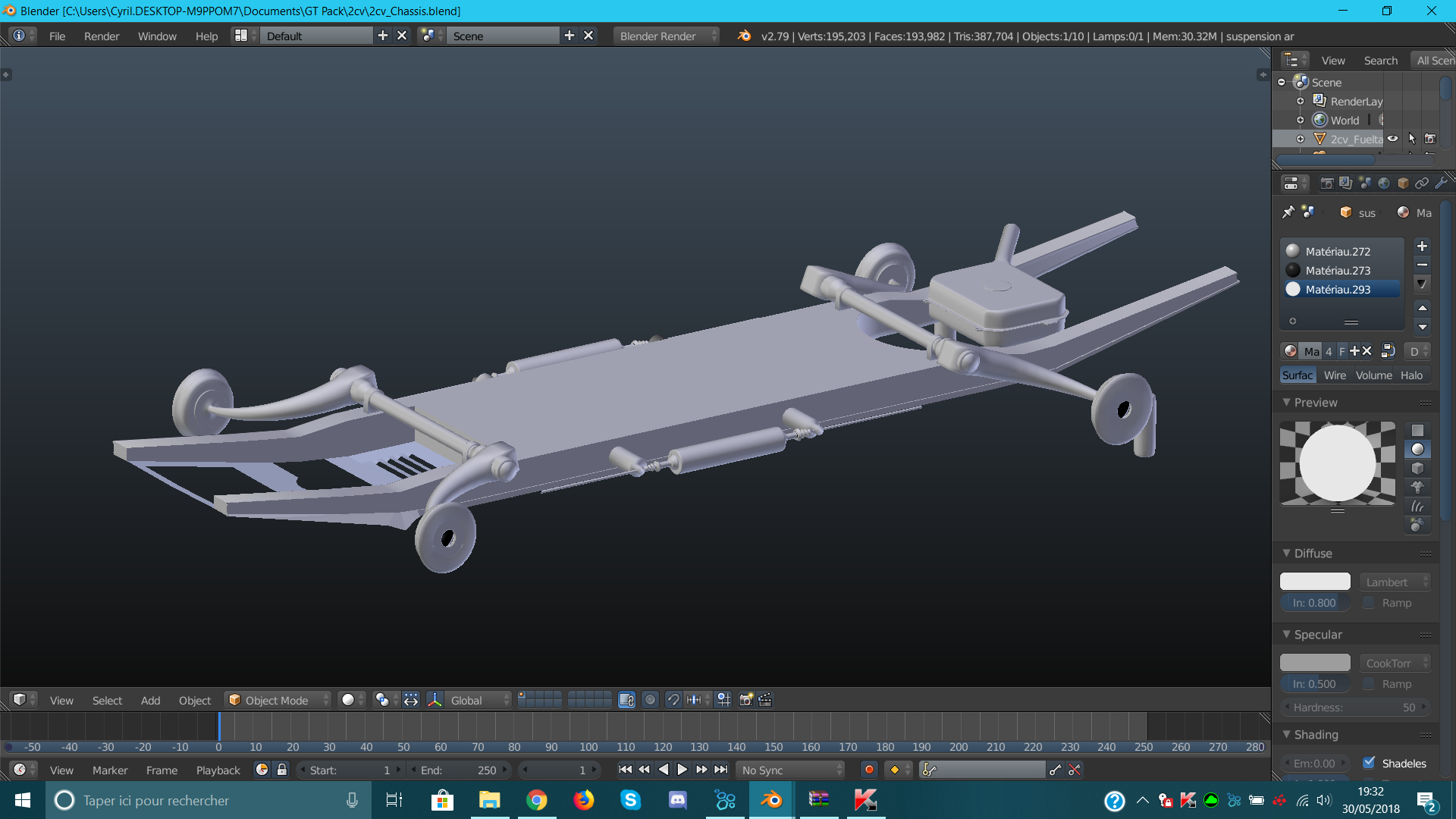This screenshot has height=819, width=1456.
Task: Select Matériau.272 in the material list
Action: coord(1338,252)
